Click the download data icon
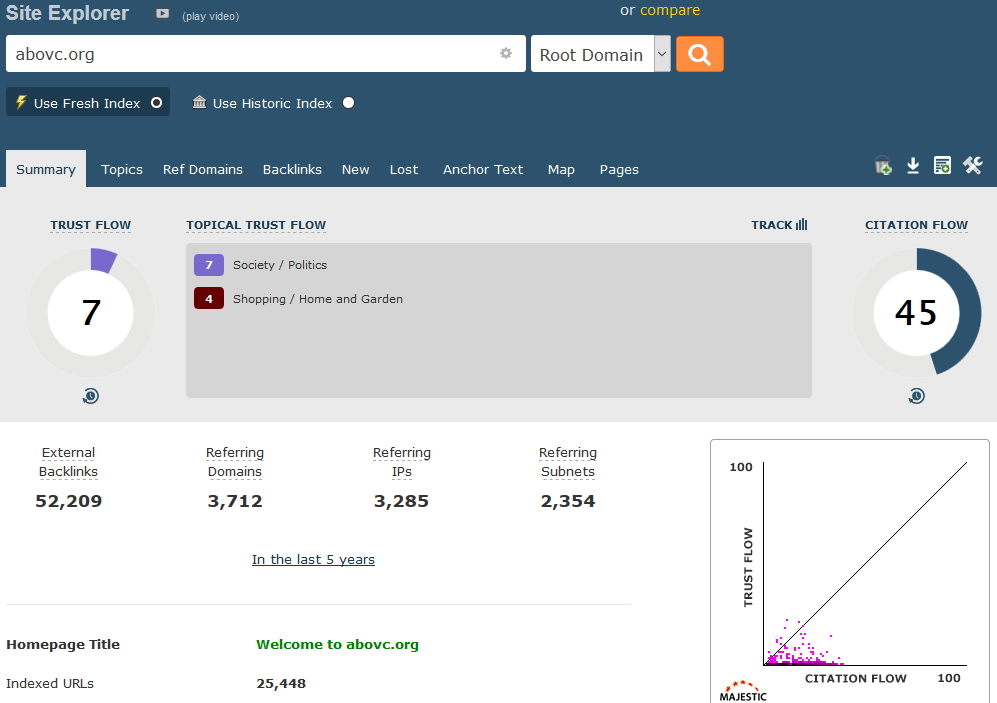 (x=913, y=166)
